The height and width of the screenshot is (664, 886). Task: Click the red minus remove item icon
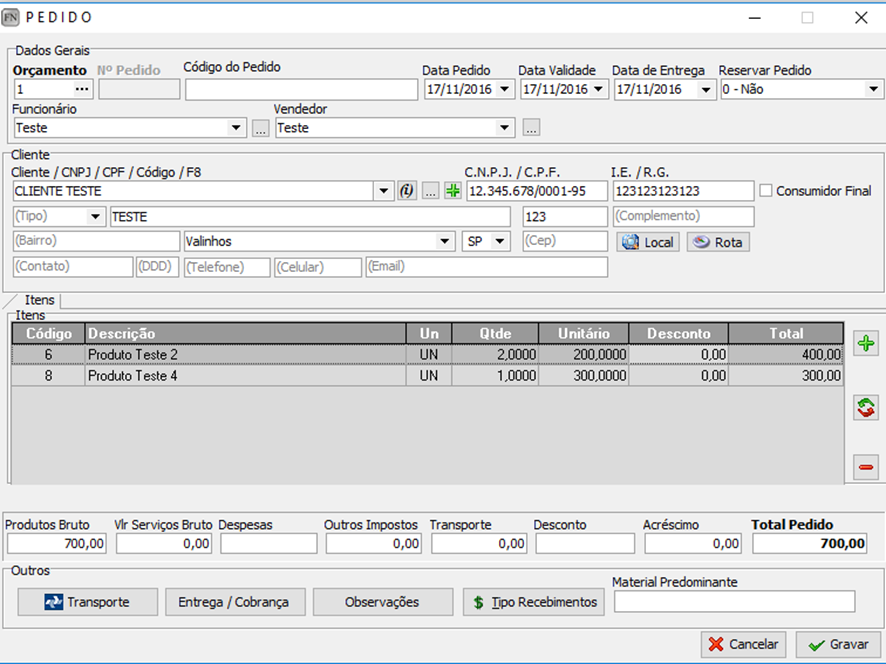coord(866,467)
